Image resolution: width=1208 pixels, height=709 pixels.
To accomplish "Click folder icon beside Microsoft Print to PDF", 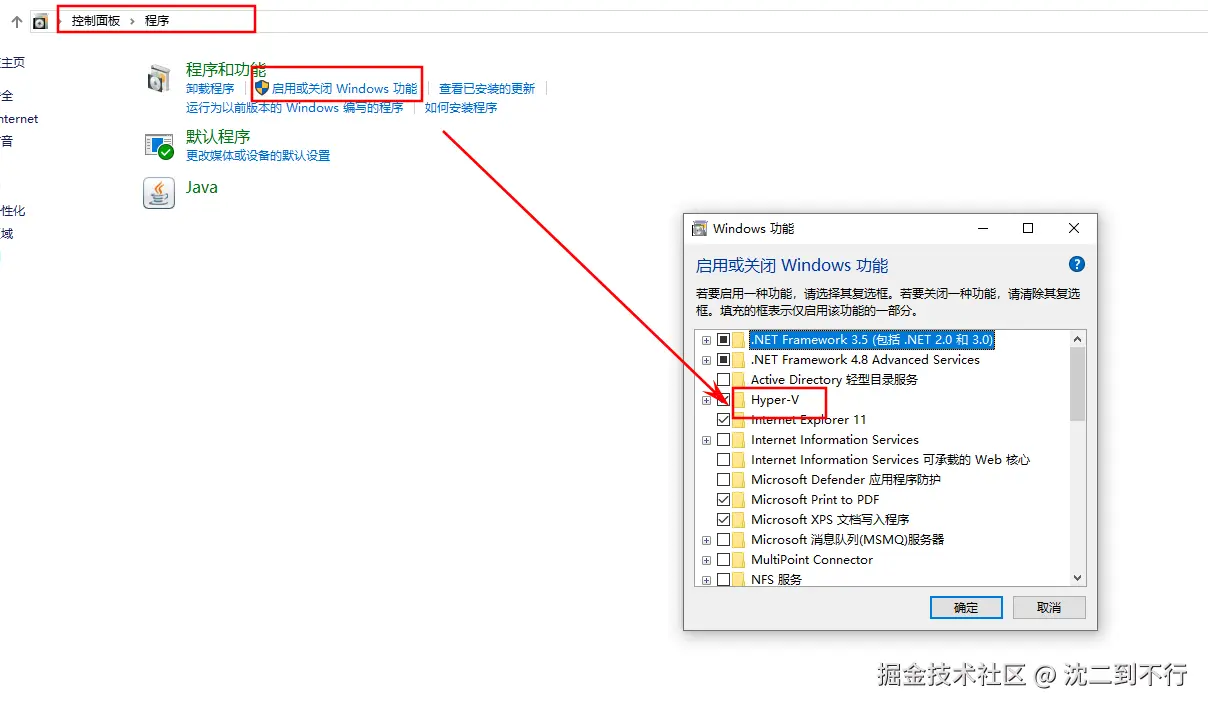I will (x=739, y=499).
